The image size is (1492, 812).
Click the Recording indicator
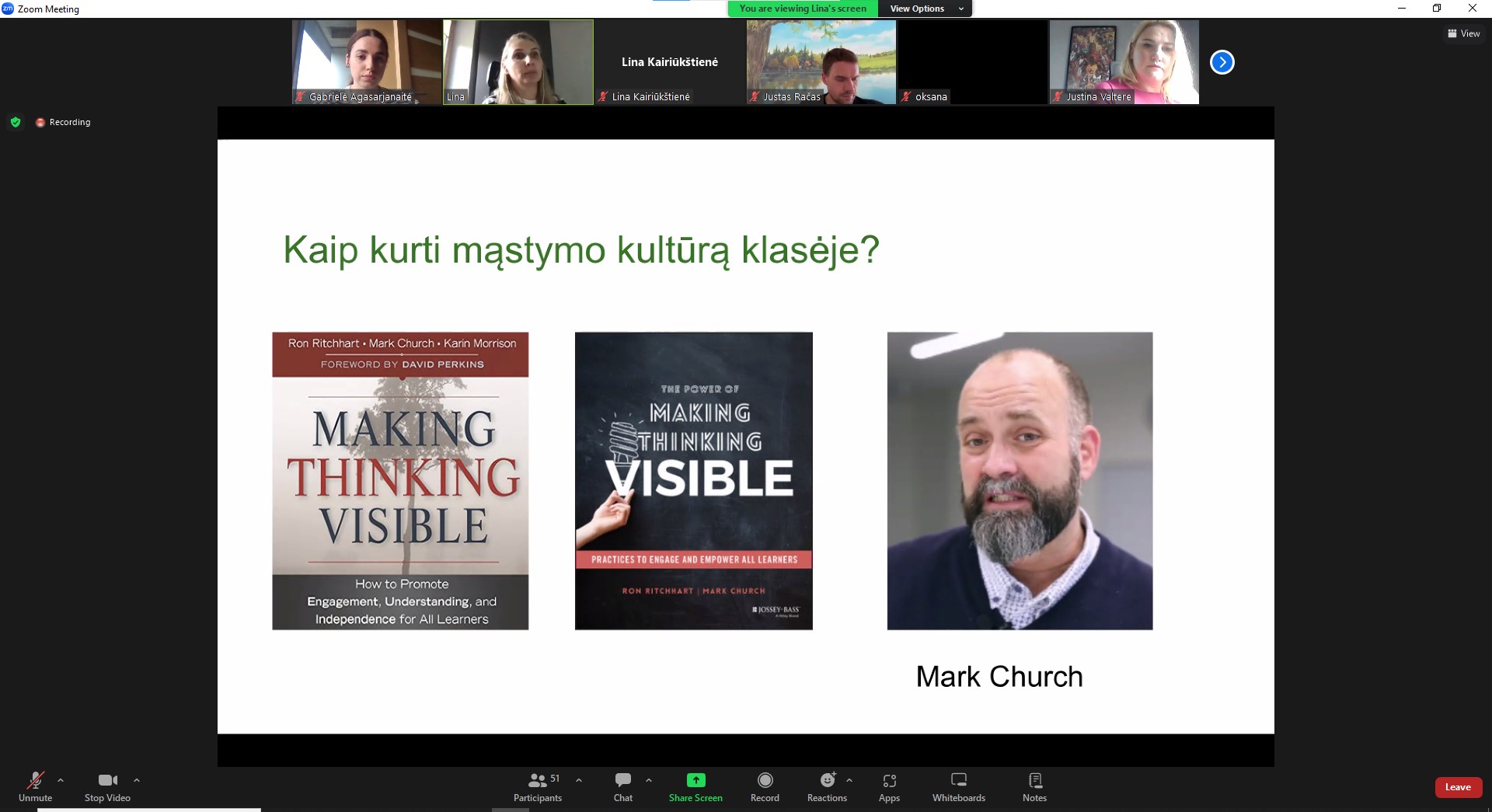[63, 122]
